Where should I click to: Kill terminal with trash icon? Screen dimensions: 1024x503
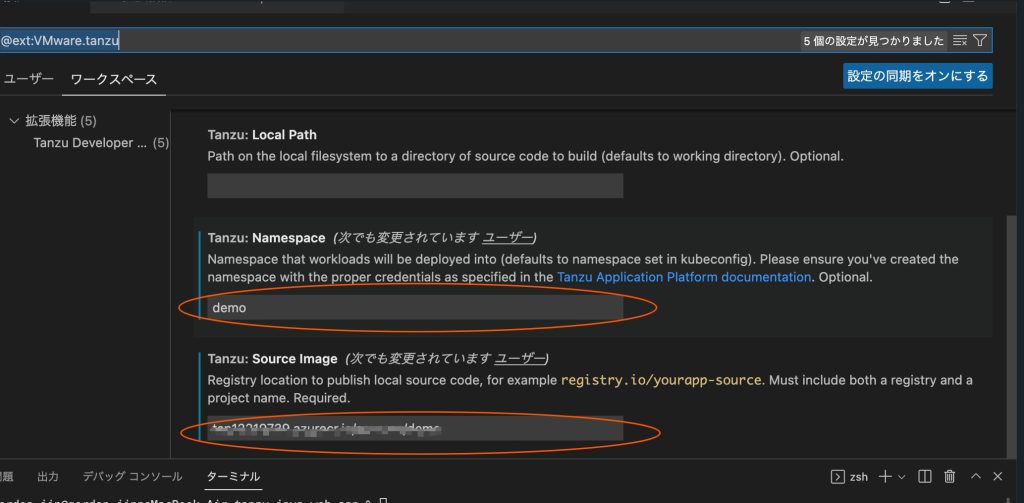950,476
